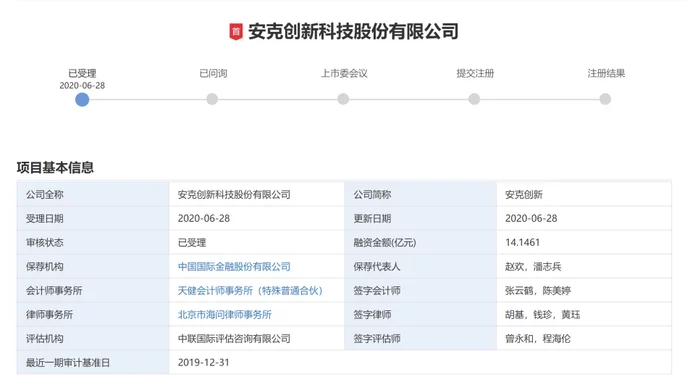
Task: Click the 已受理 stage label
Action: 82,73
